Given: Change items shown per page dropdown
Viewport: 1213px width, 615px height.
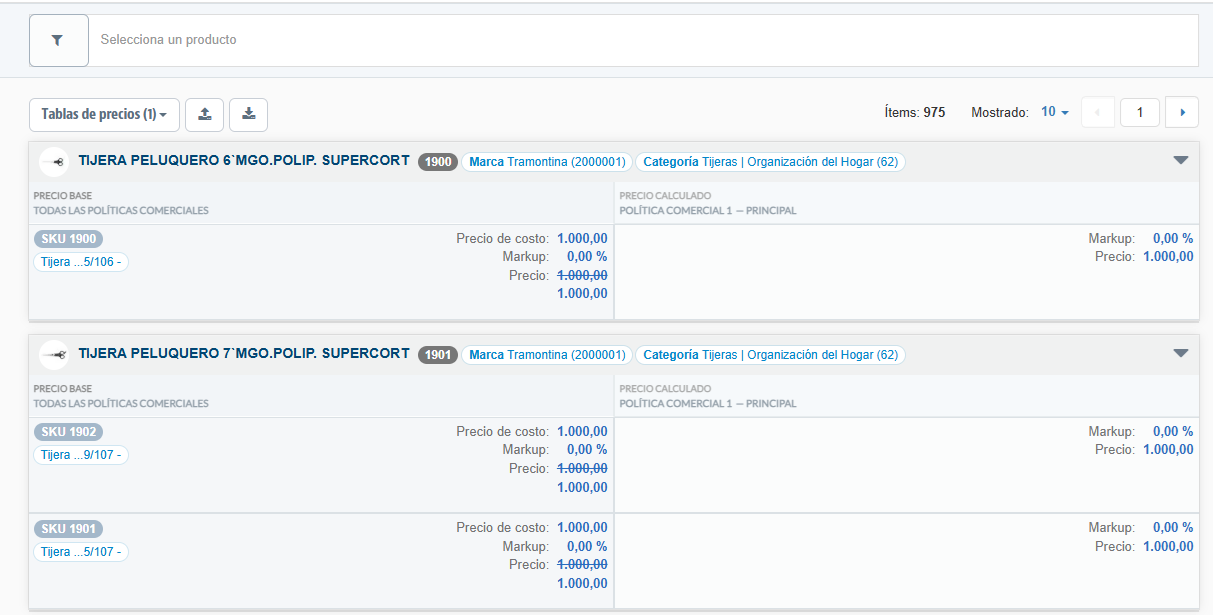Looking at the screenshot, I should point(1055,113).
